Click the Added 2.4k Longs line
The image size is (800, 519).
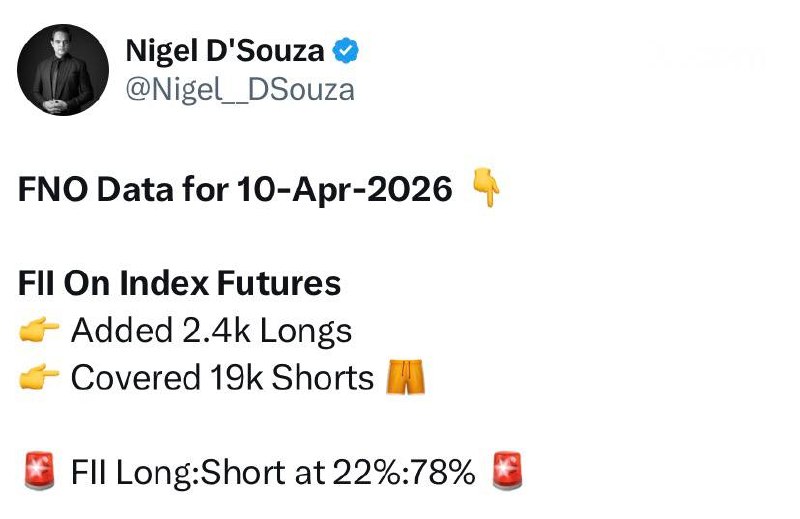point(211,331)
